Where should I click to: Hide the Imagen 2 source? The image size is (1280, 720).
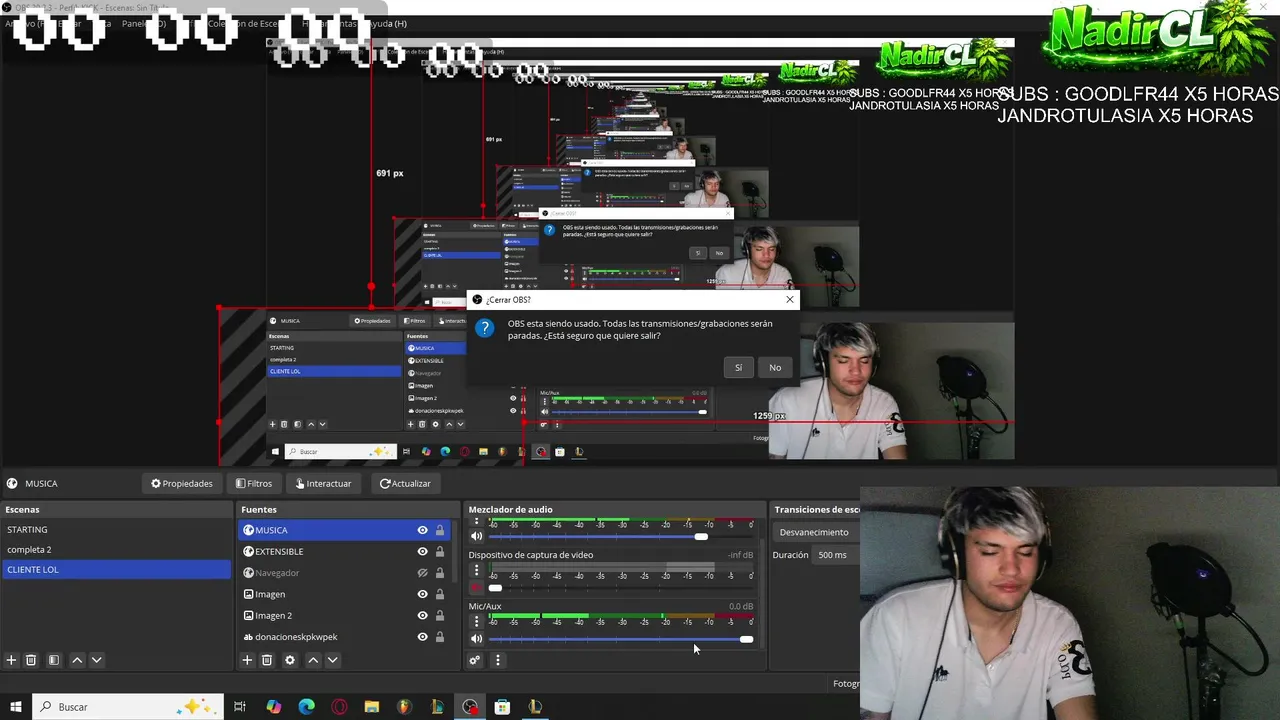pos(422,615)
